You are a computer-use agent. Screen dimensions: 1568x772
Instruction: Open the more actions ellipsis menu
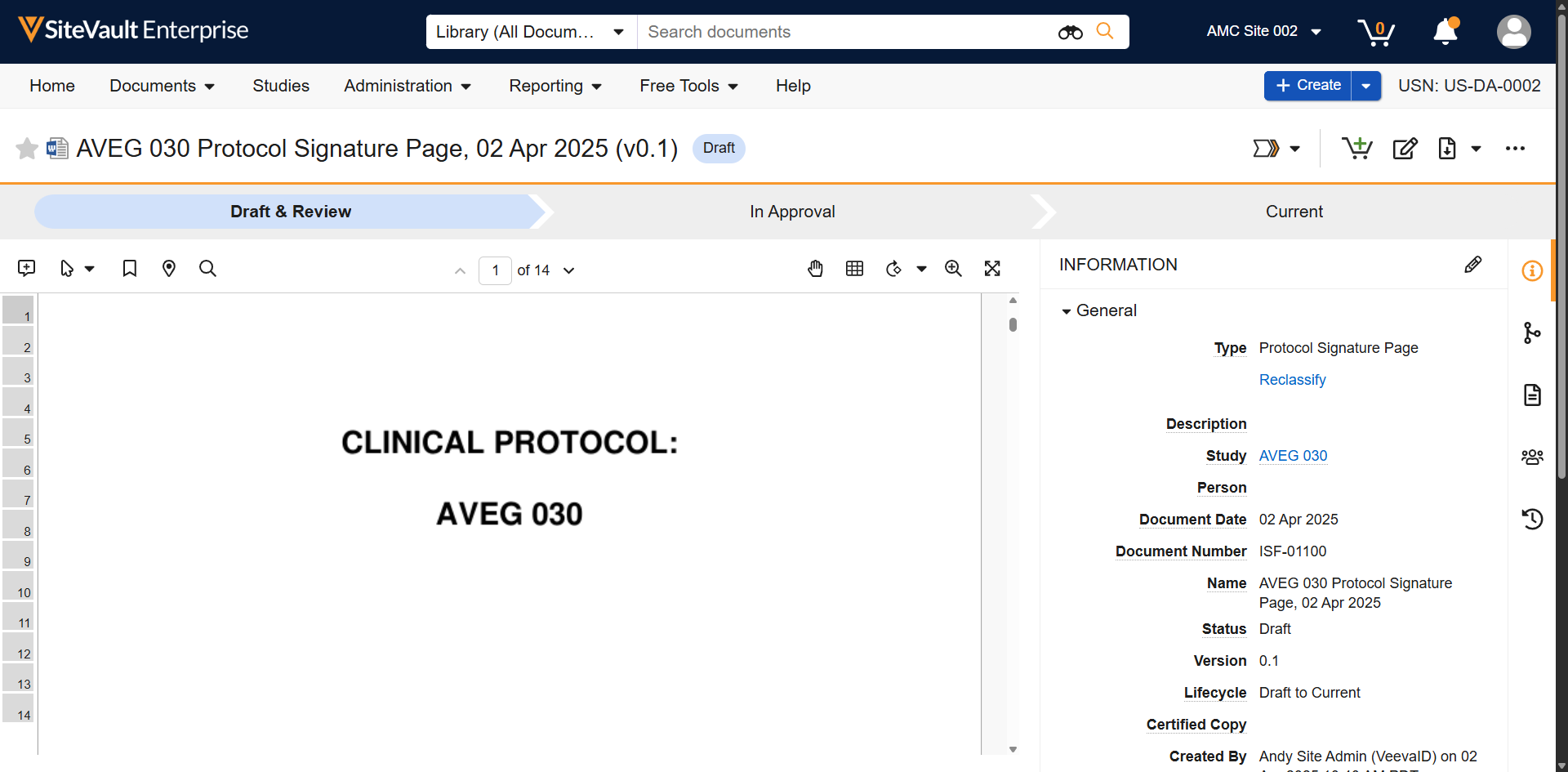coord(1515,149)
